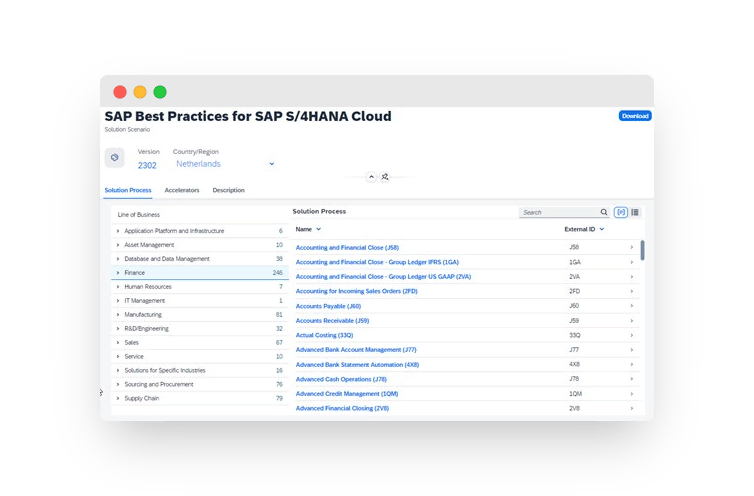Open Advanced Bank Account Management (J77)
754x496 pixels.
pyautogui.click(x=356, y=350)
